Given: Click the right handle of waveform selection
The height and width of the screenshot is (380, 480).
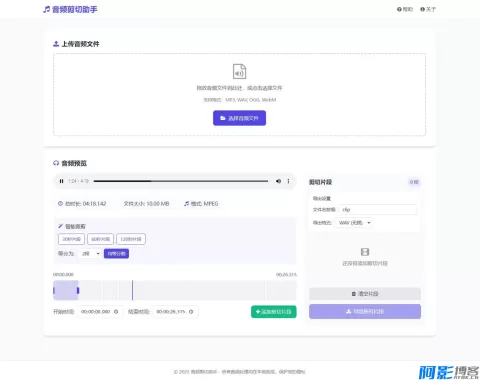Looking at the screenshot, I should coord(78,290).
